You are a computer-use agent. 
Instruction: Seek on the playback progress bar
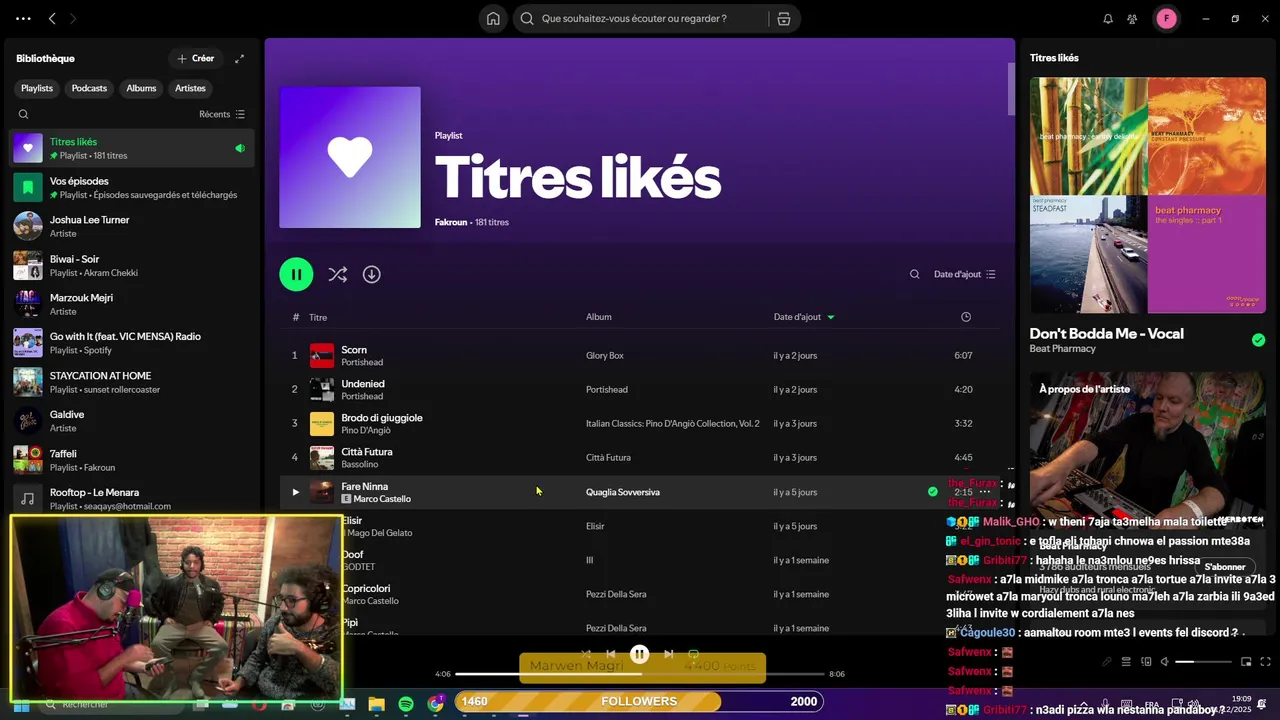642,674
